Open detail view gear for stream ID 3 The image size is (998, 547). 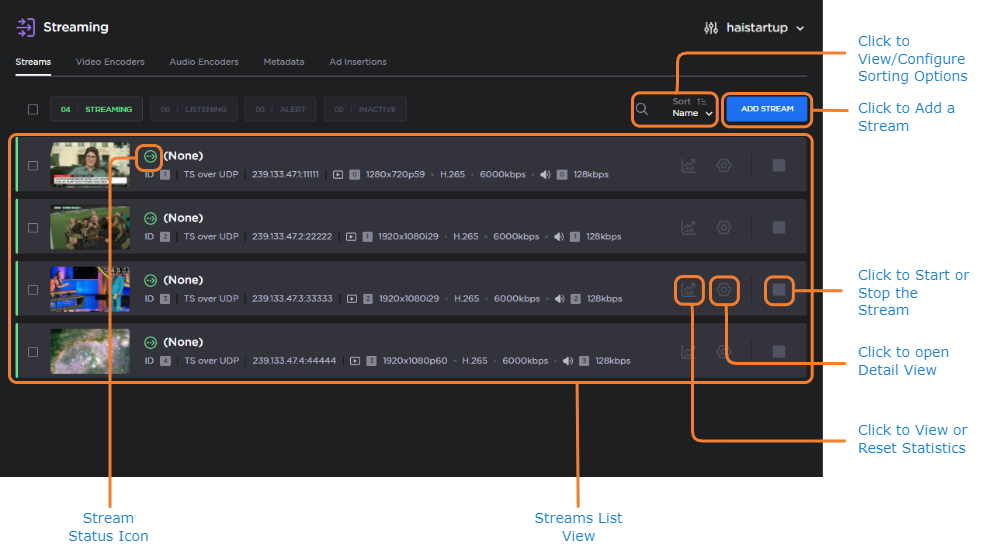pos(724,290)
